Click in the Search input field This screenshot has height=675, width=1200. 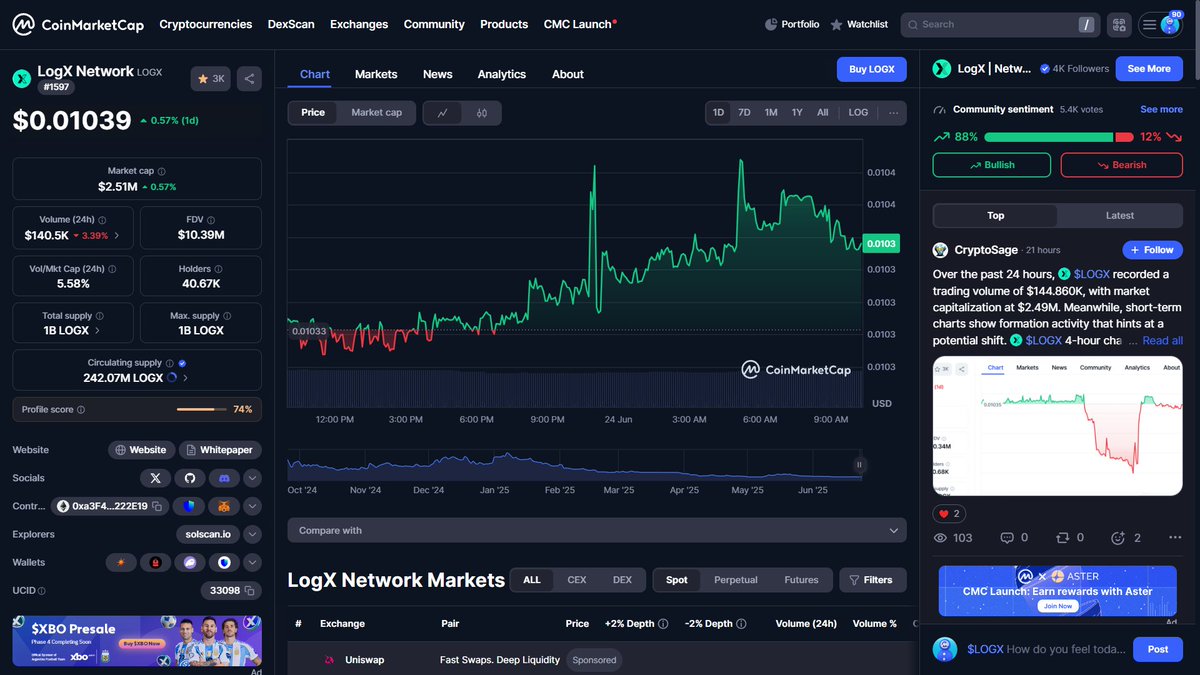[x=998, y=24]
